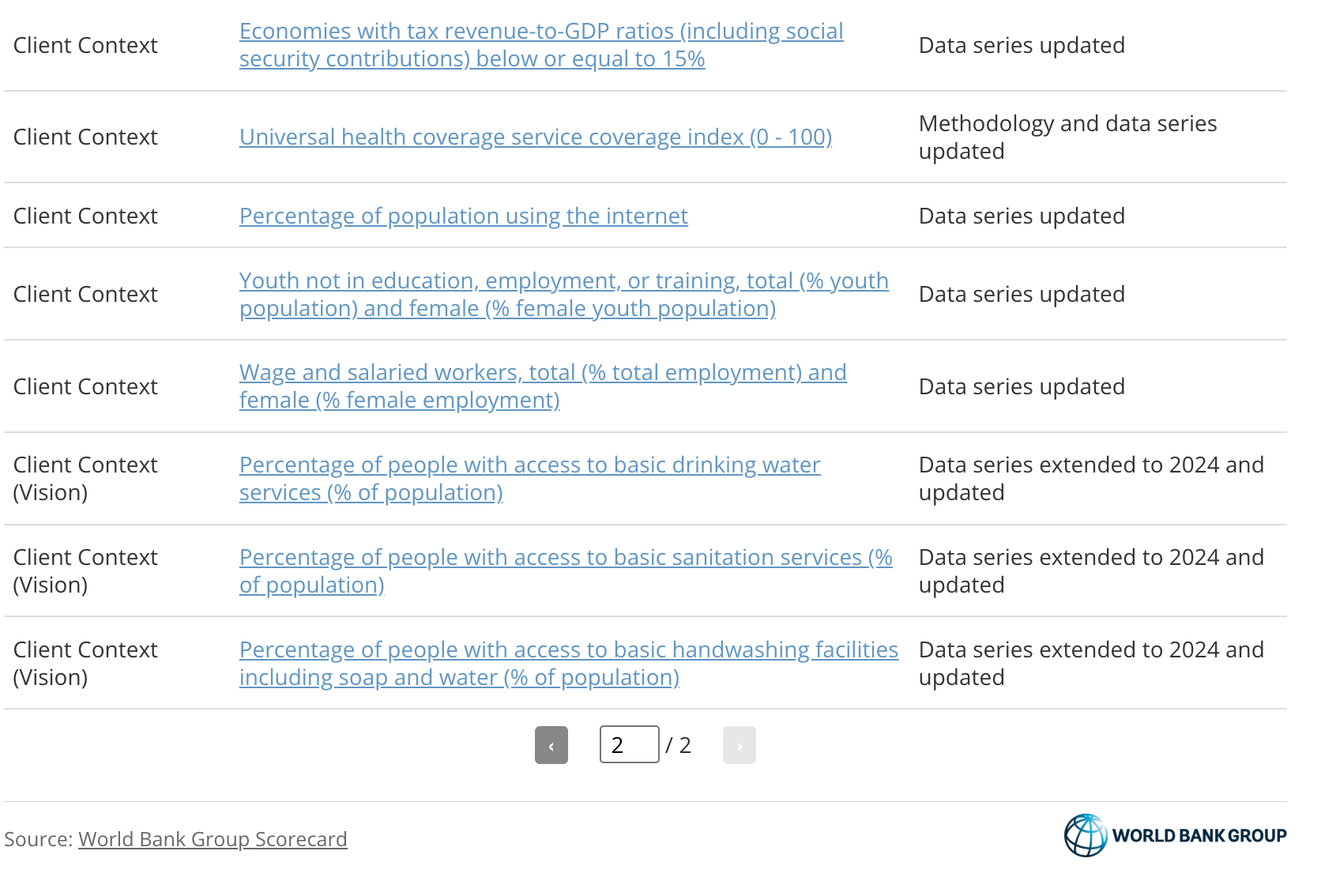Open basic handwashing facilities link
1321x896 pixels.
[x=568, y=664]
